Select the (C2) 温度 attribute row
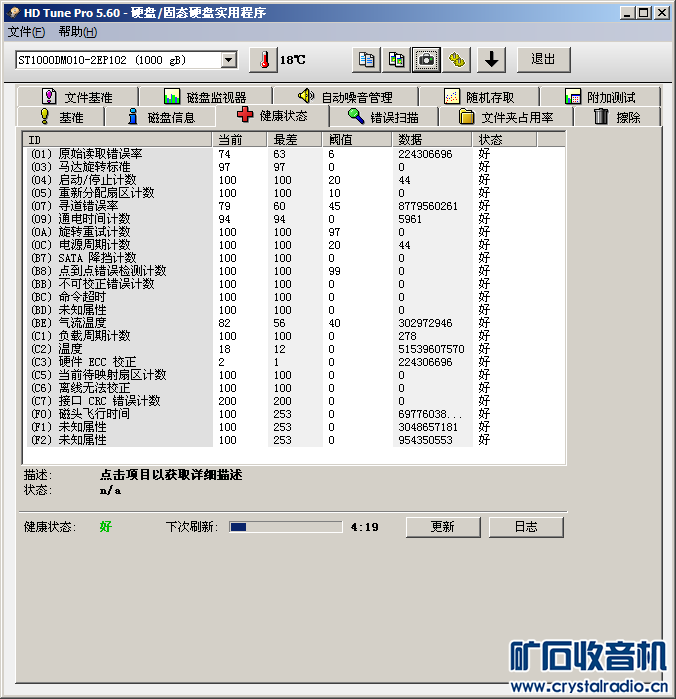The width and height of the screenshot is (676, 699). [294, 349]
